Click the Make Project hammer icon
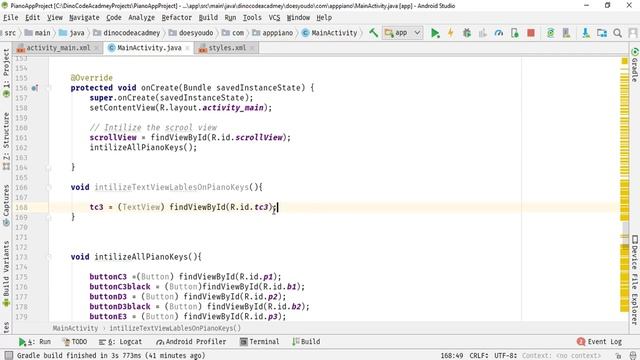Image resolution: width=640 pixels, height=360 pixels. [373, 33]
